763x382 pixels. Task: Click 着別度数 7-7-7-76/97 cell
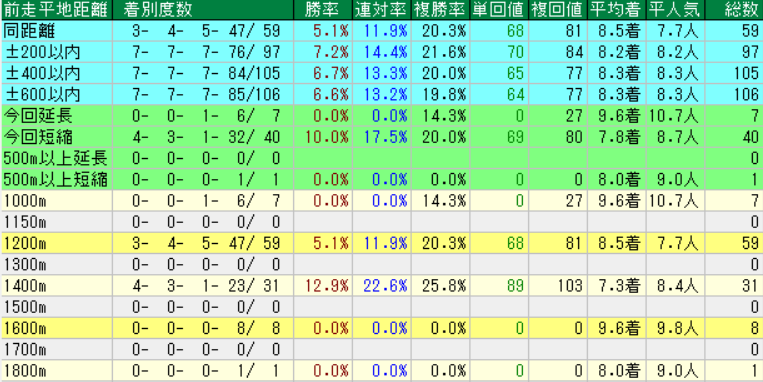click(x=206, y=52)
